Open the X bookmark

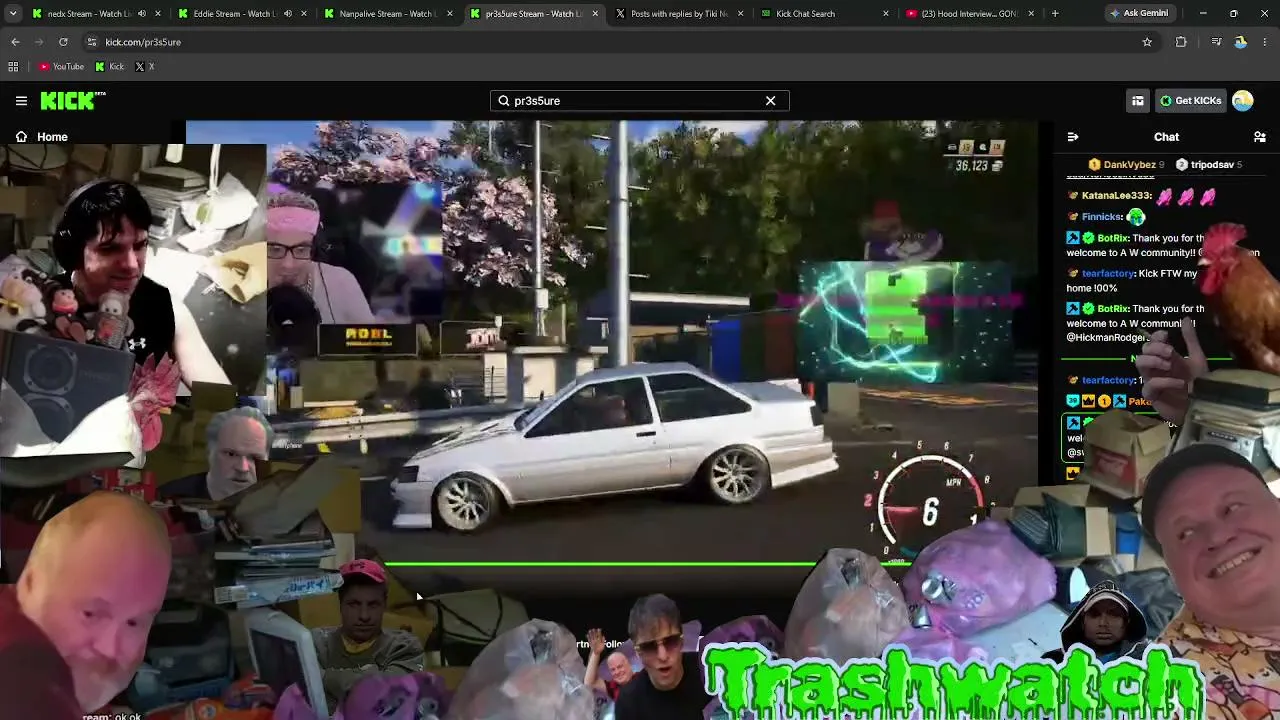(144, 67)
